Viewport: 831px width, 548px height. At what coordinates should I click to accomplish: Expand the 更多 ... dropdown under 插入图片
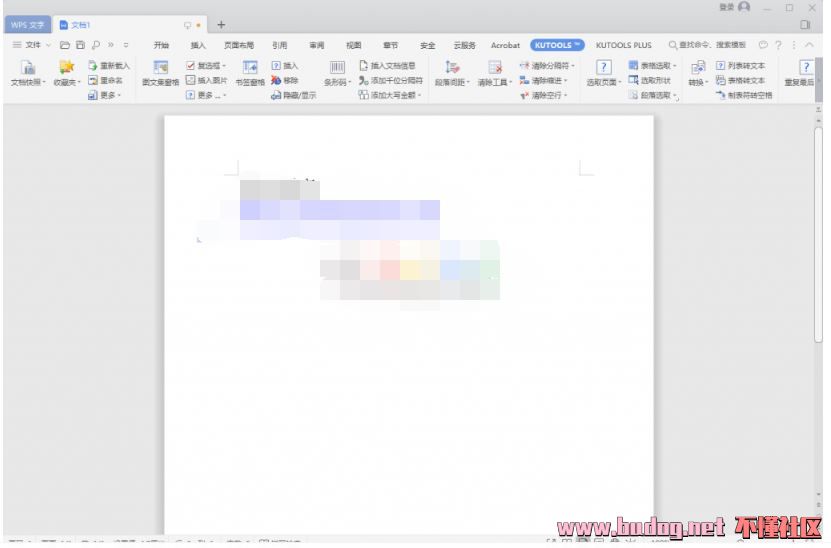(206, 95)
